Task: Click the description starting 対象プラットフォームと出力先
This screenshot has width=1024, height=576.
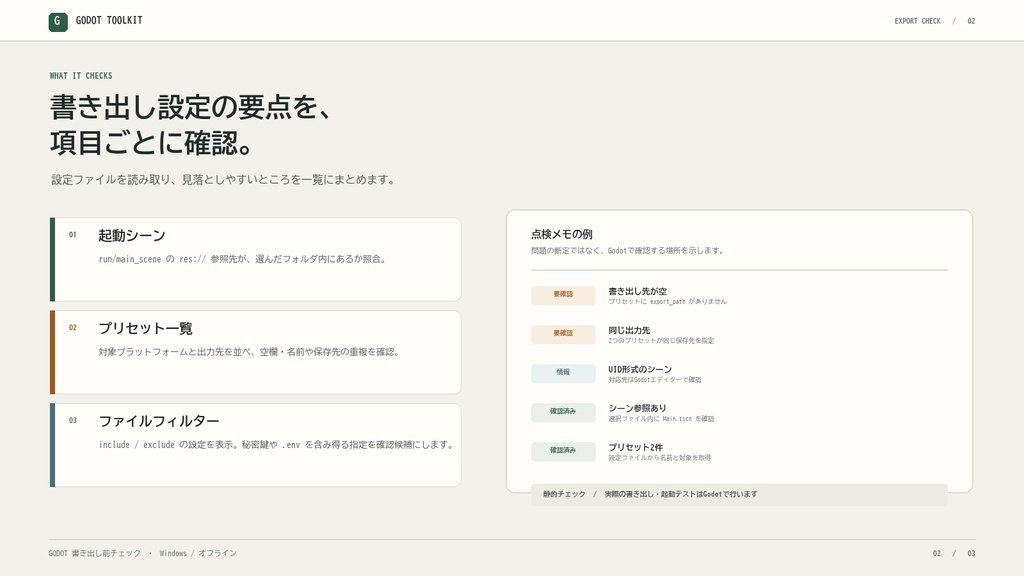Action: (x=249, y=351)
